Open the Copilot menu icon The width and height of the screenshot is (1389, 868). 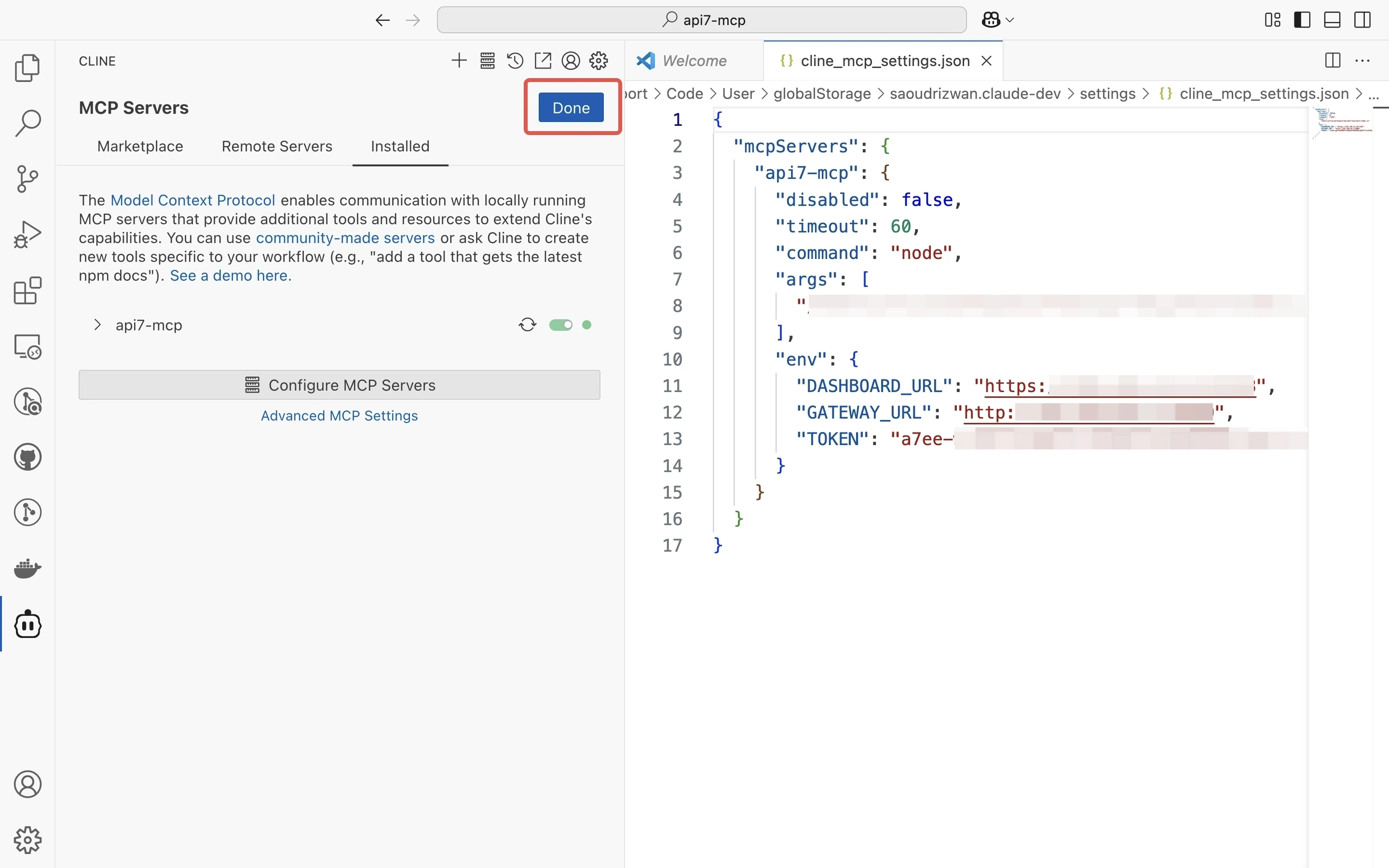pyautogui.click(x=991, y=20)
